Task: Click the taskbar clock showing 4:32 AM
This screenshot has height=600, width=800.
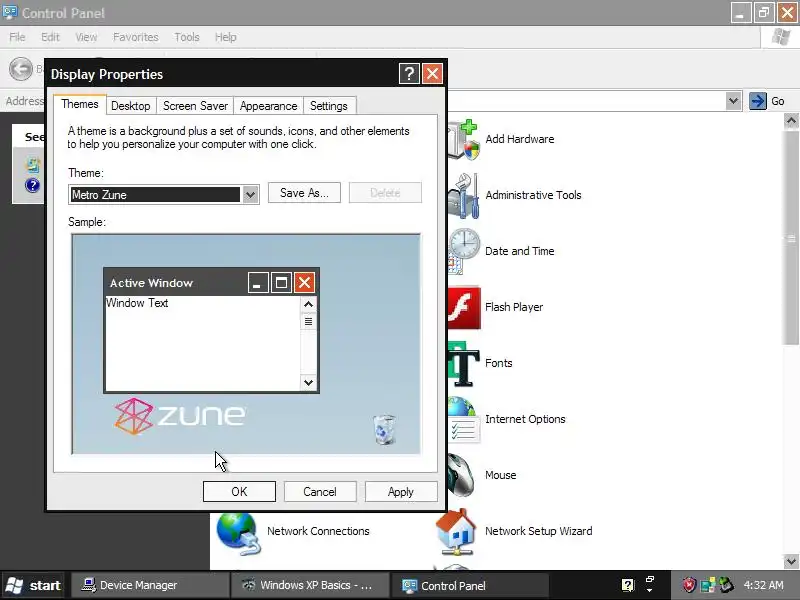Action: point(763,585)
